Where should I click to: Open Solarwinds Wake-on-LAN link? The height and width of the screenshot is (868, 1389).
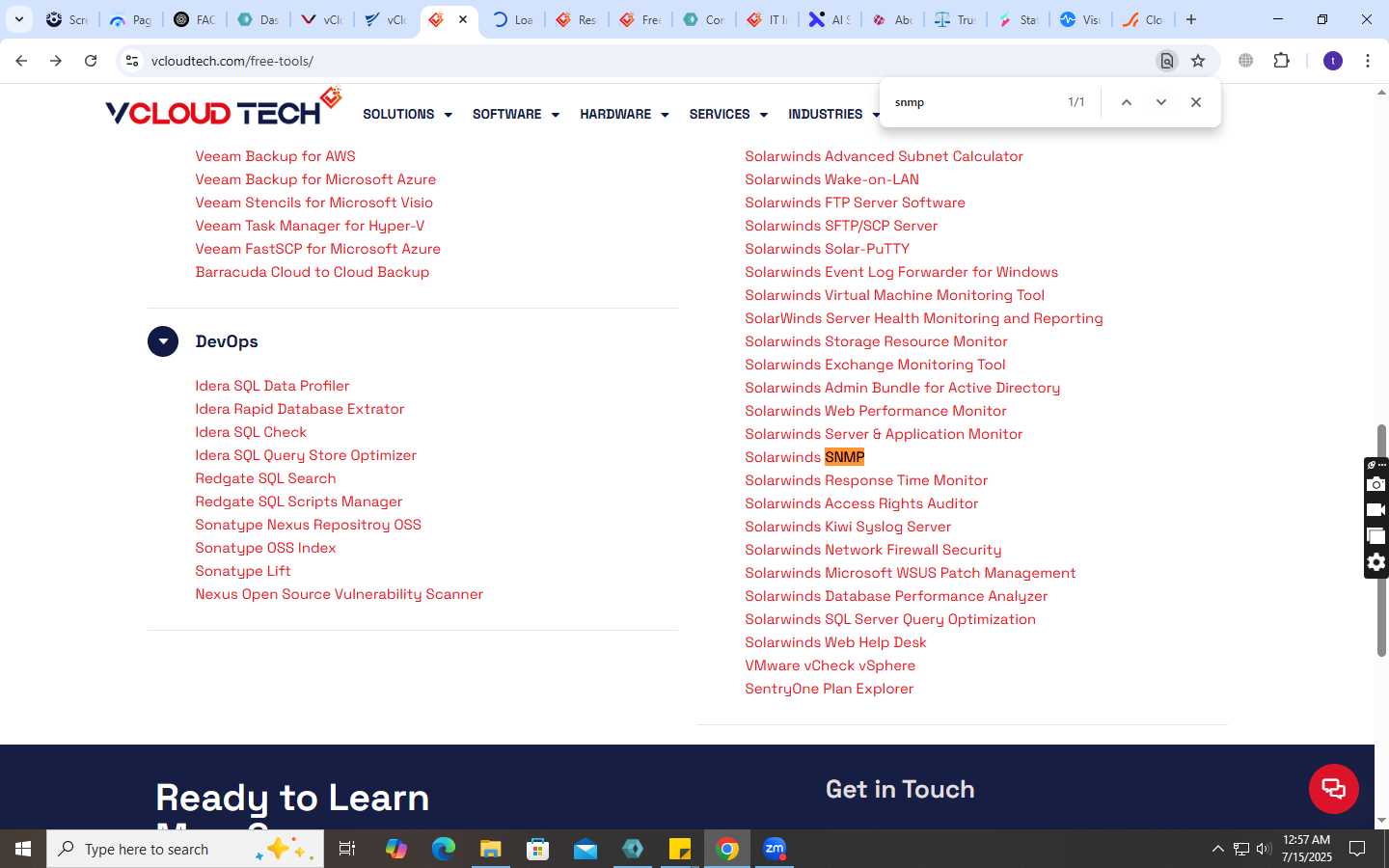pos(831,179)
